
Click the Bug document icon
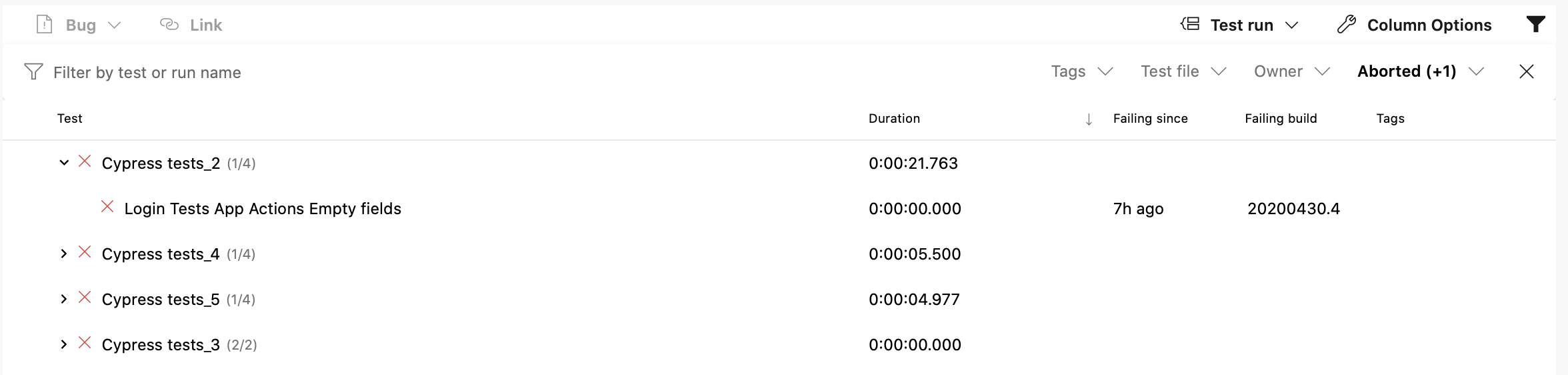tap(44, 25)
